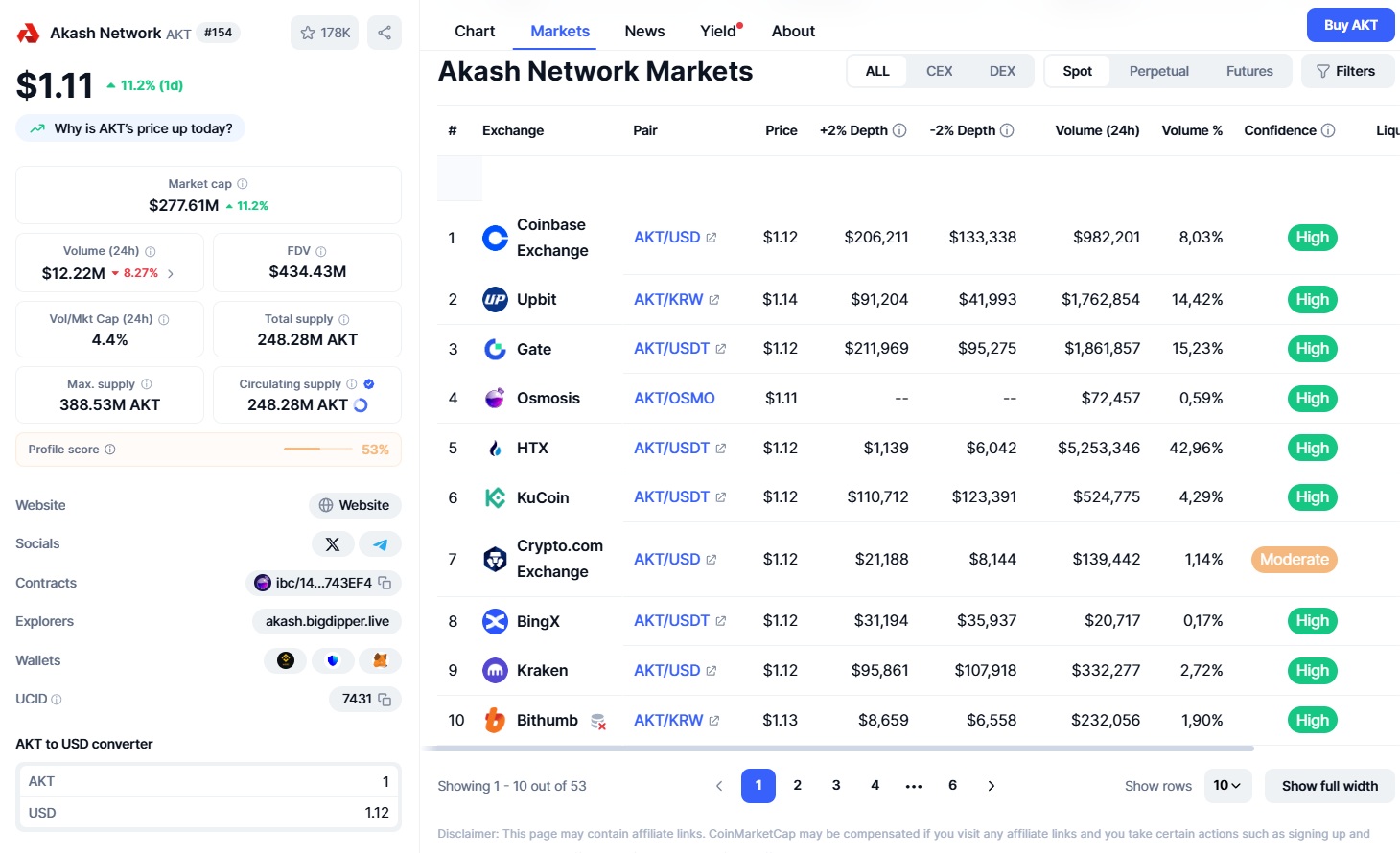Sort by Volume (24h) column header

[x=1097, y=130]
